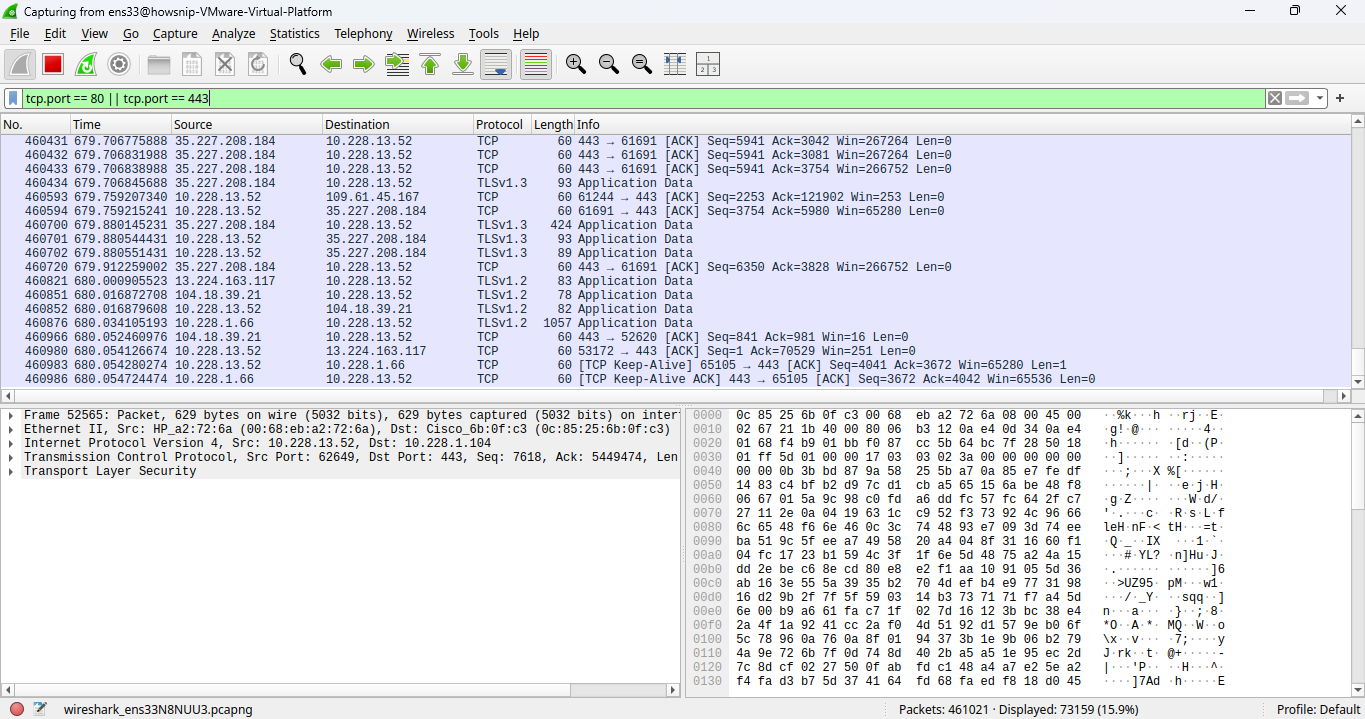The width and height of the screenshot is (1365, 719).
Task: Stop the running capture with the red square
Action: click(53, 64)
